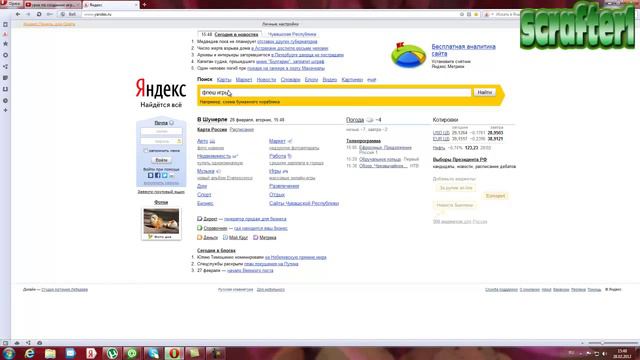Toggle the 'запомнить меня' checkbox
The image size is (640, 360).
click(x=146, y=151)
